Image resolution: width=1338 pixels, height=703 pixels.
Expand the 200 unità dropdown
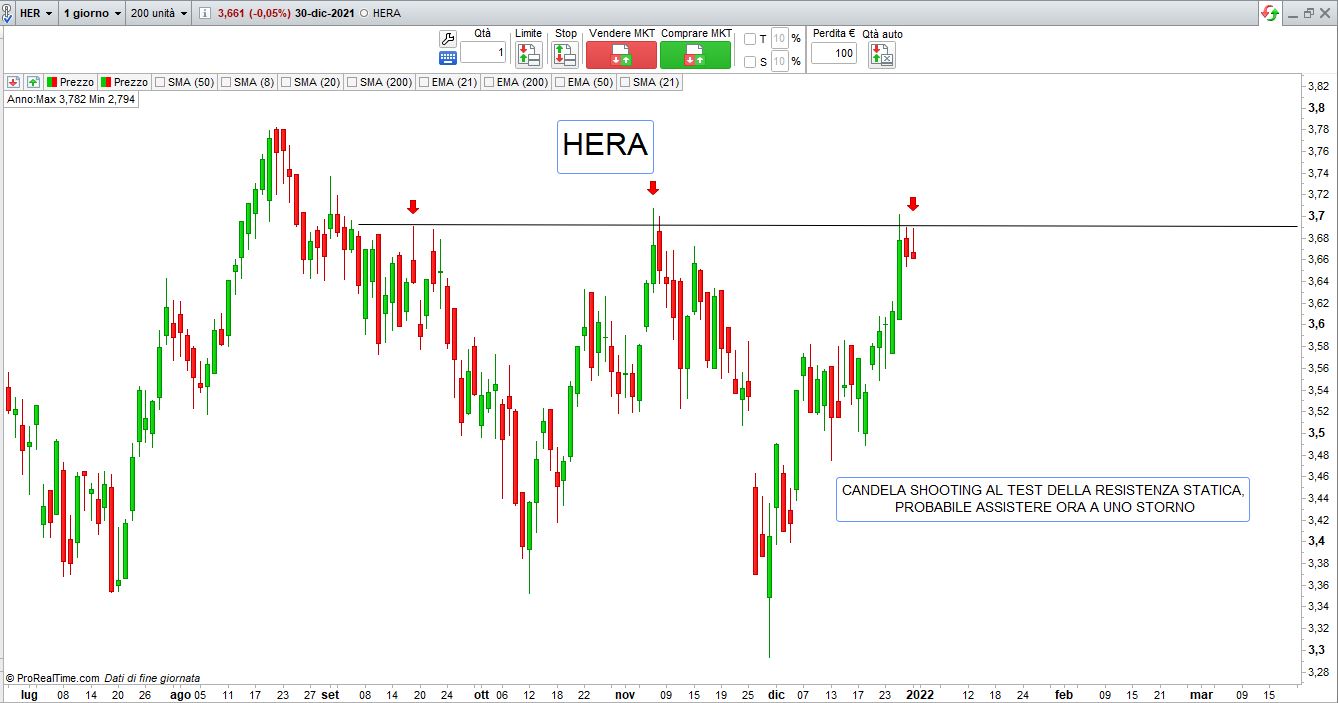[x=159, y=14]
